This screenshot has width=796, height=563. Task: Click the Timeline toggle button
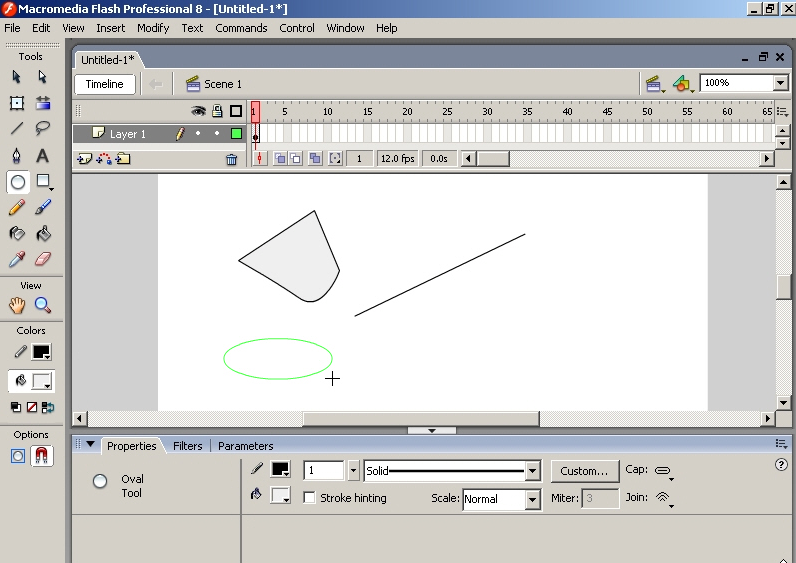click(x=105, y=84)
